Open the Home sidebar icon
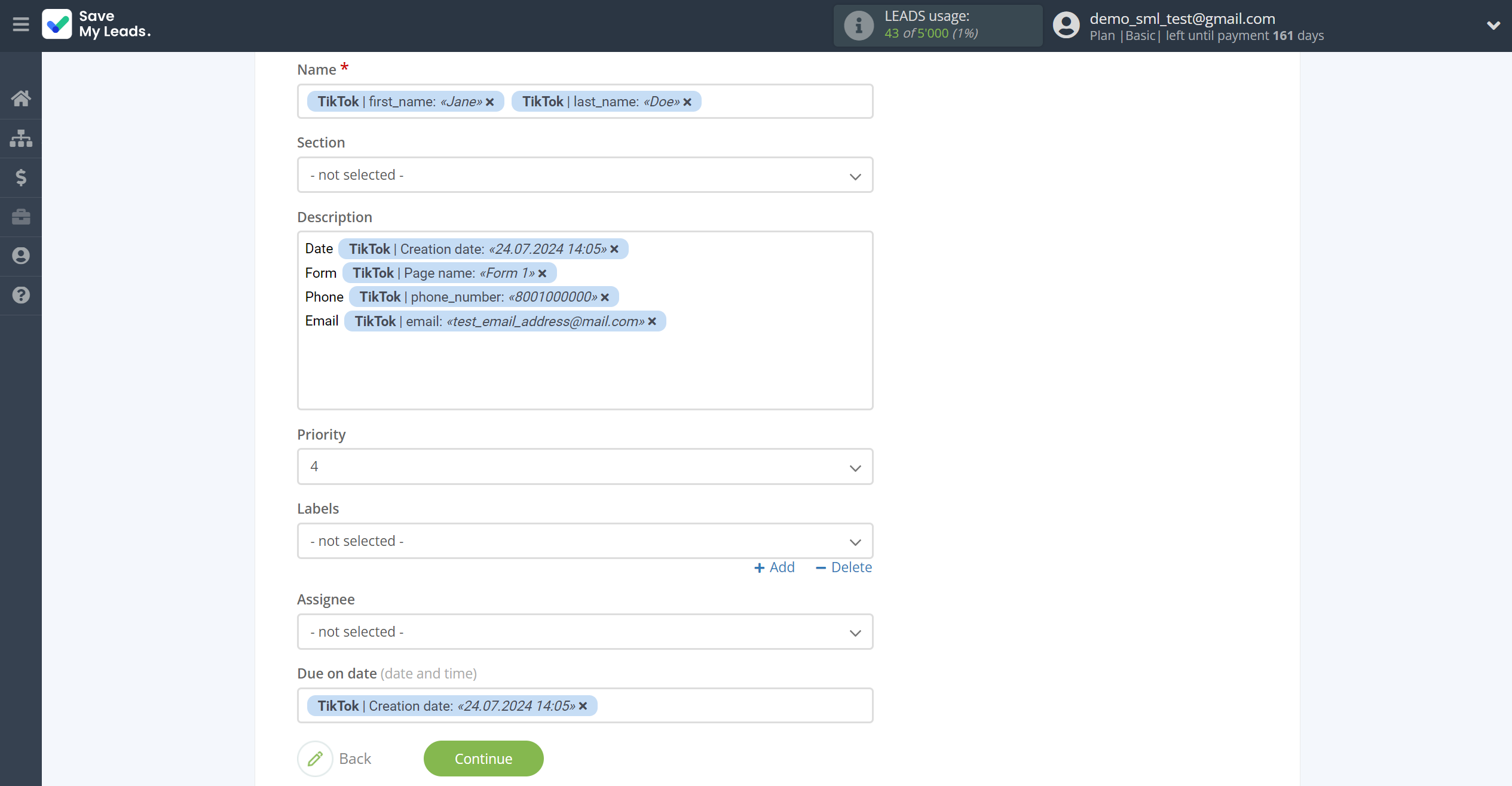This screenshot has width=1512, height=786. (21, 98)
